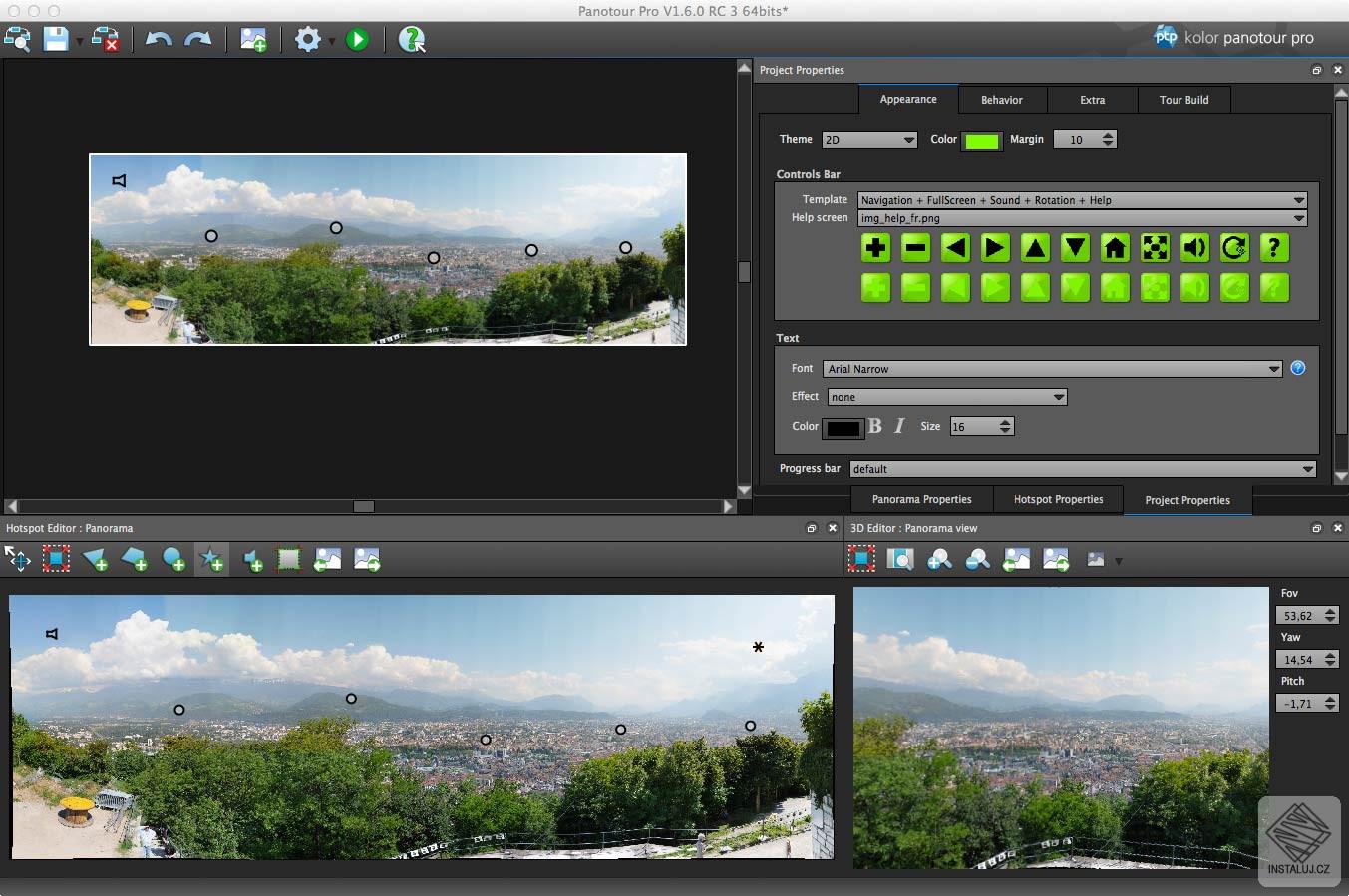
Task: Open the Font dropdown showing Arial Narrow
Action: pyautogui.click(x=1051, y=368)
